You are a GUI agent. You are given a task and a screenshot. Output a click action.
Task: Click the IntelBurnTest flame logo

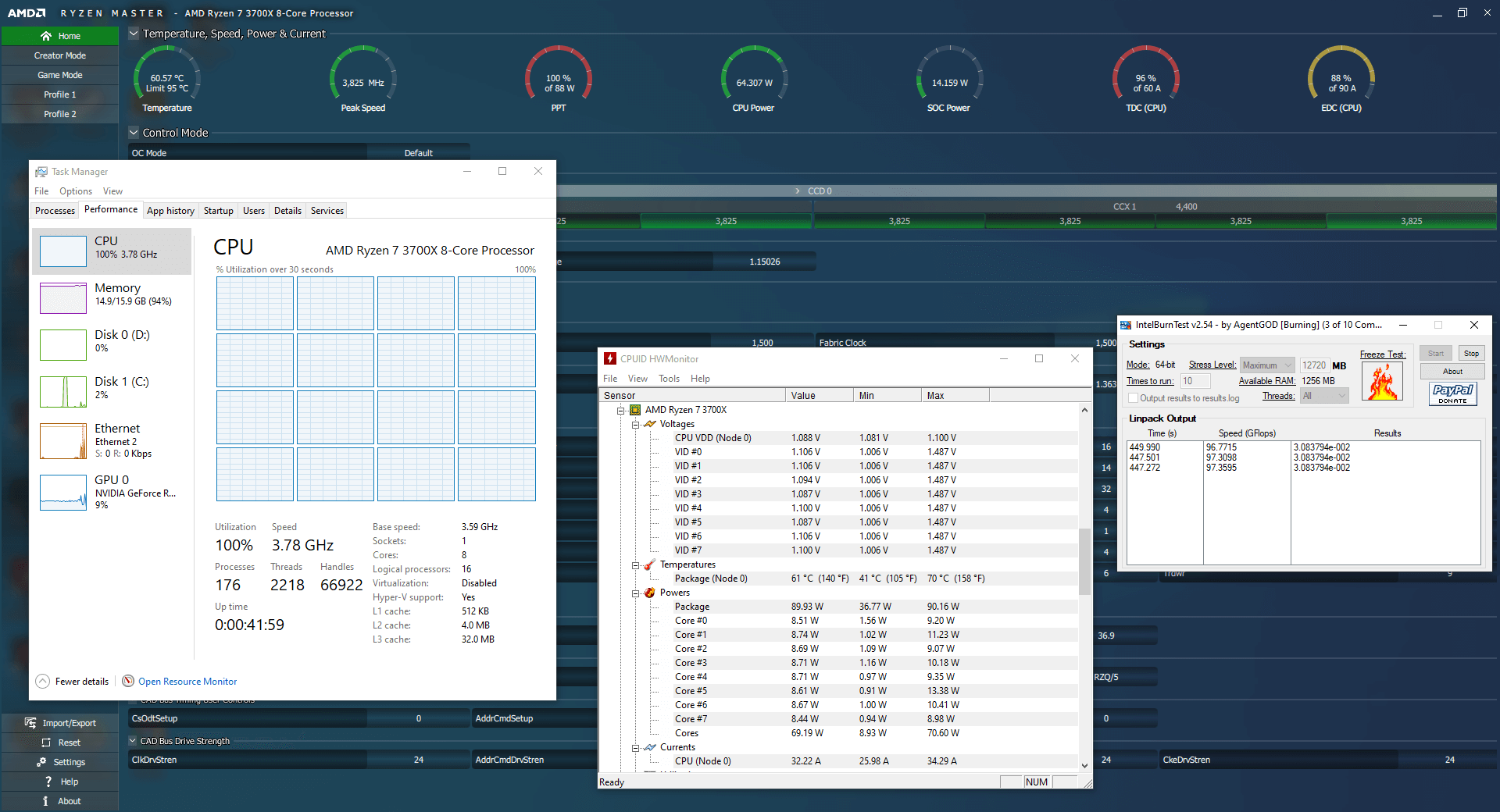pyautogui.click(x=1382, y=382)
